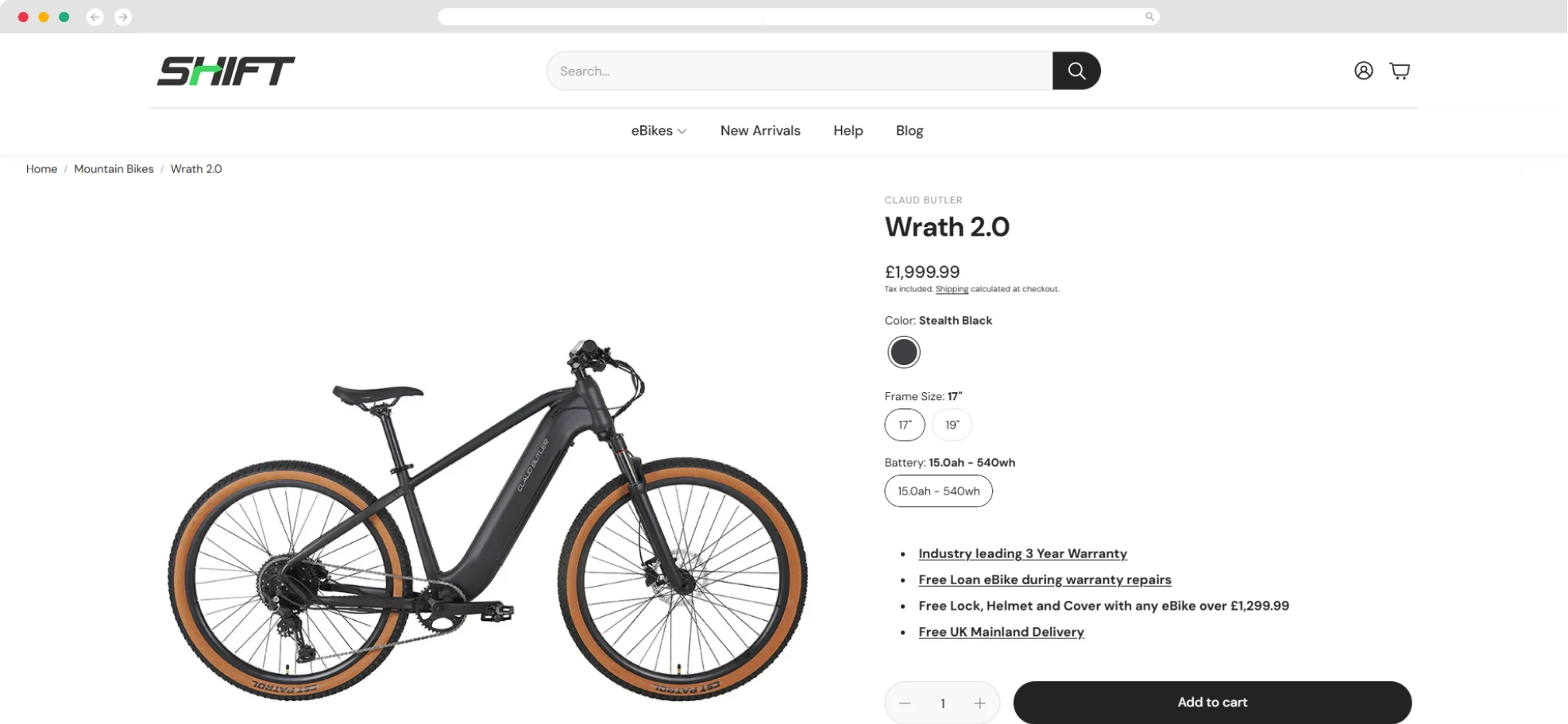Go to the Blog page

coord(909,131)
